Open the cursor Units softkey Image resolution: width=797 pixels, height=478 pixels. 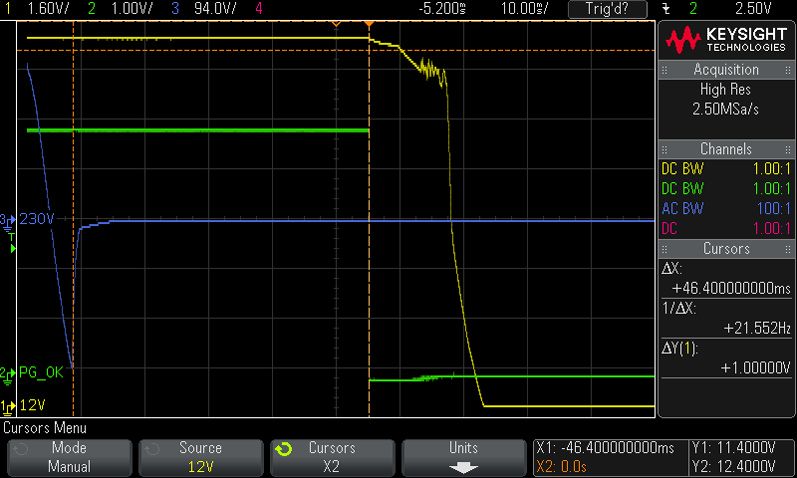[x=464, y=458]
